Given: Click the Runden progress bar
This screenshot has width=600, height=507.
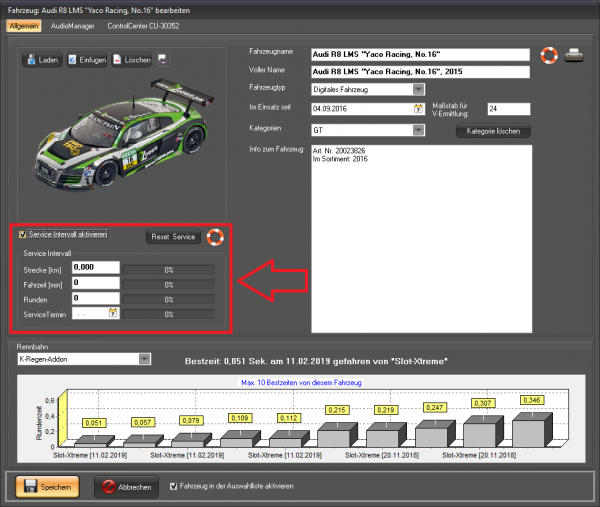Looking at the screenshot, I should click(169, 300).
